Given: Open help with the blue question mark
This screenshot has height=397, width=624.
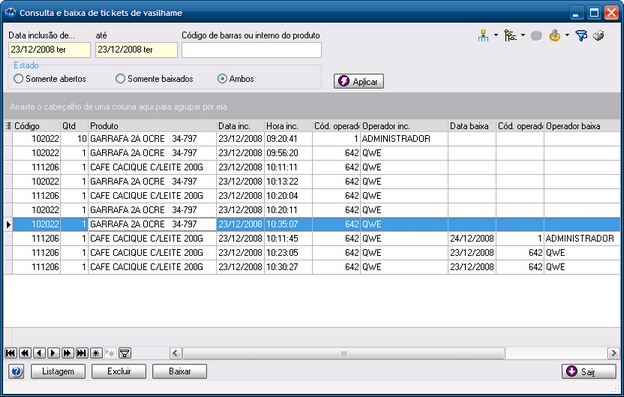Looking at the screenshot, I should pyautogui.click(x=16, y=372).
